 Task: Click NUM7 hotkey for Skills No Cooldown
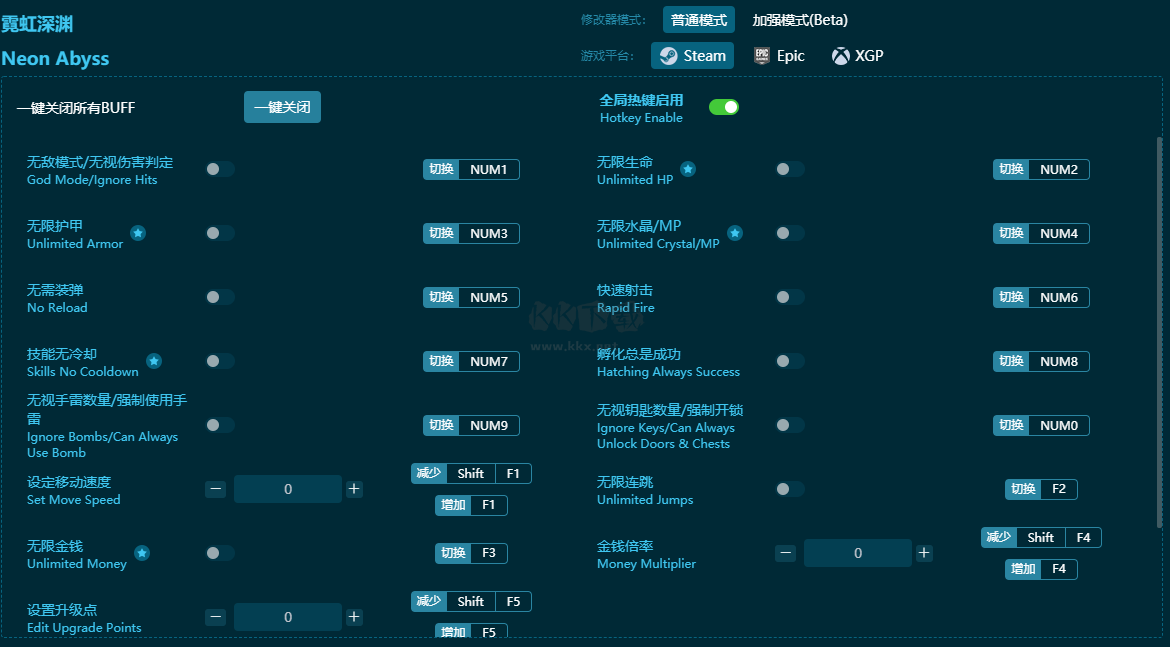(472, 361)
